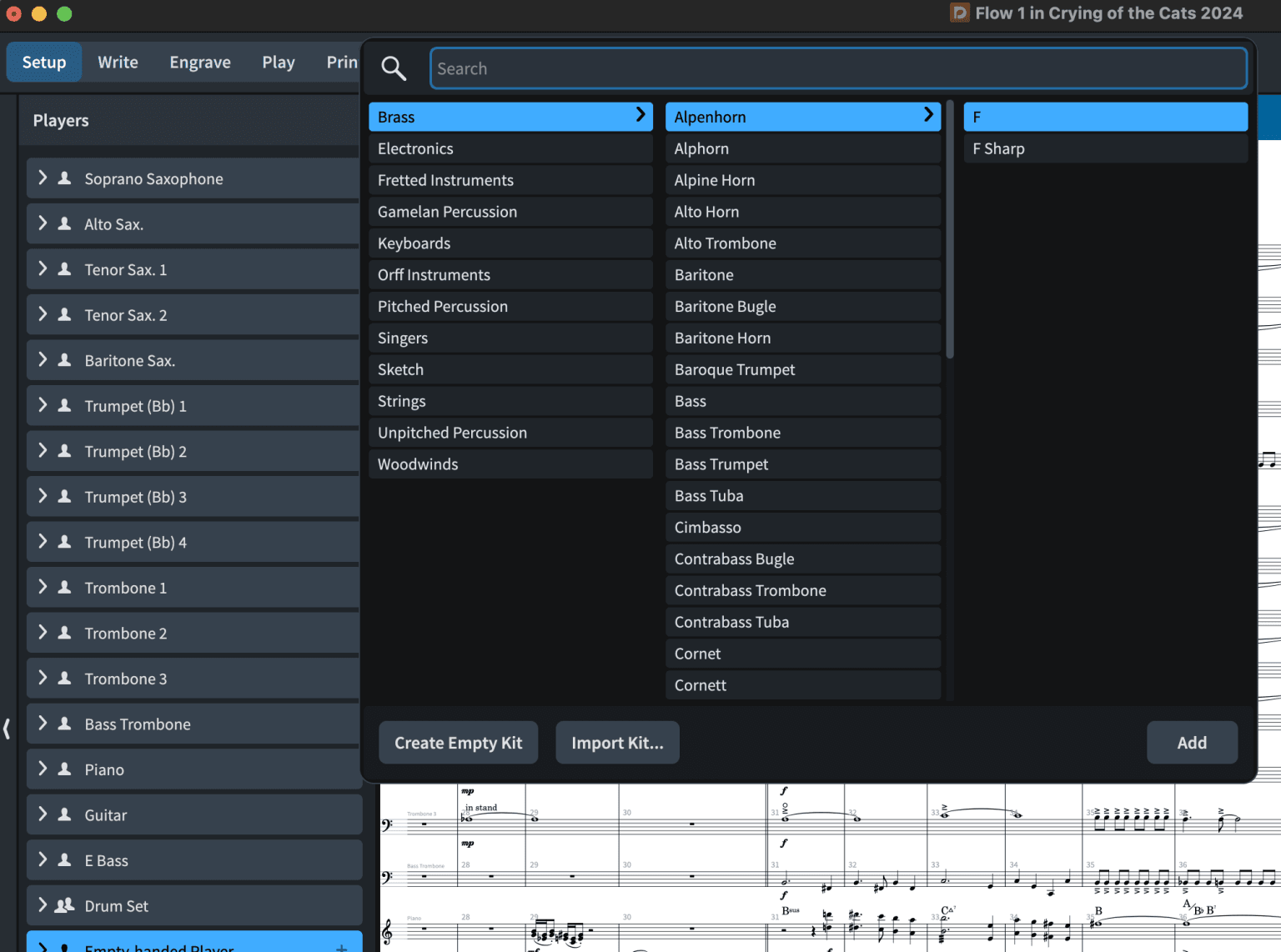Image resolution: width=1281 pixels, height=952 pixels.
Task: Click the section player icon beside Drum Set
Action: pyautogui.click(x=64, y=905)
